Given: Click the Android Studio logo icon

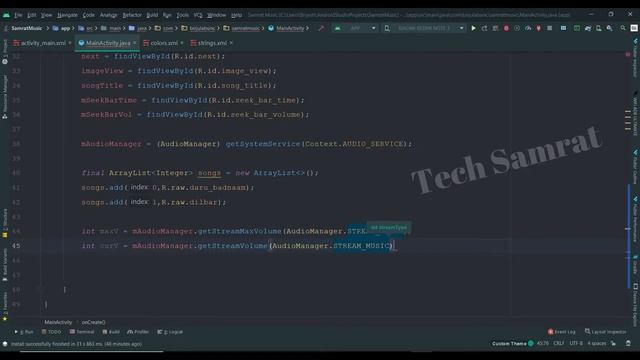Looking at the screenshot, I should (6, 15).
